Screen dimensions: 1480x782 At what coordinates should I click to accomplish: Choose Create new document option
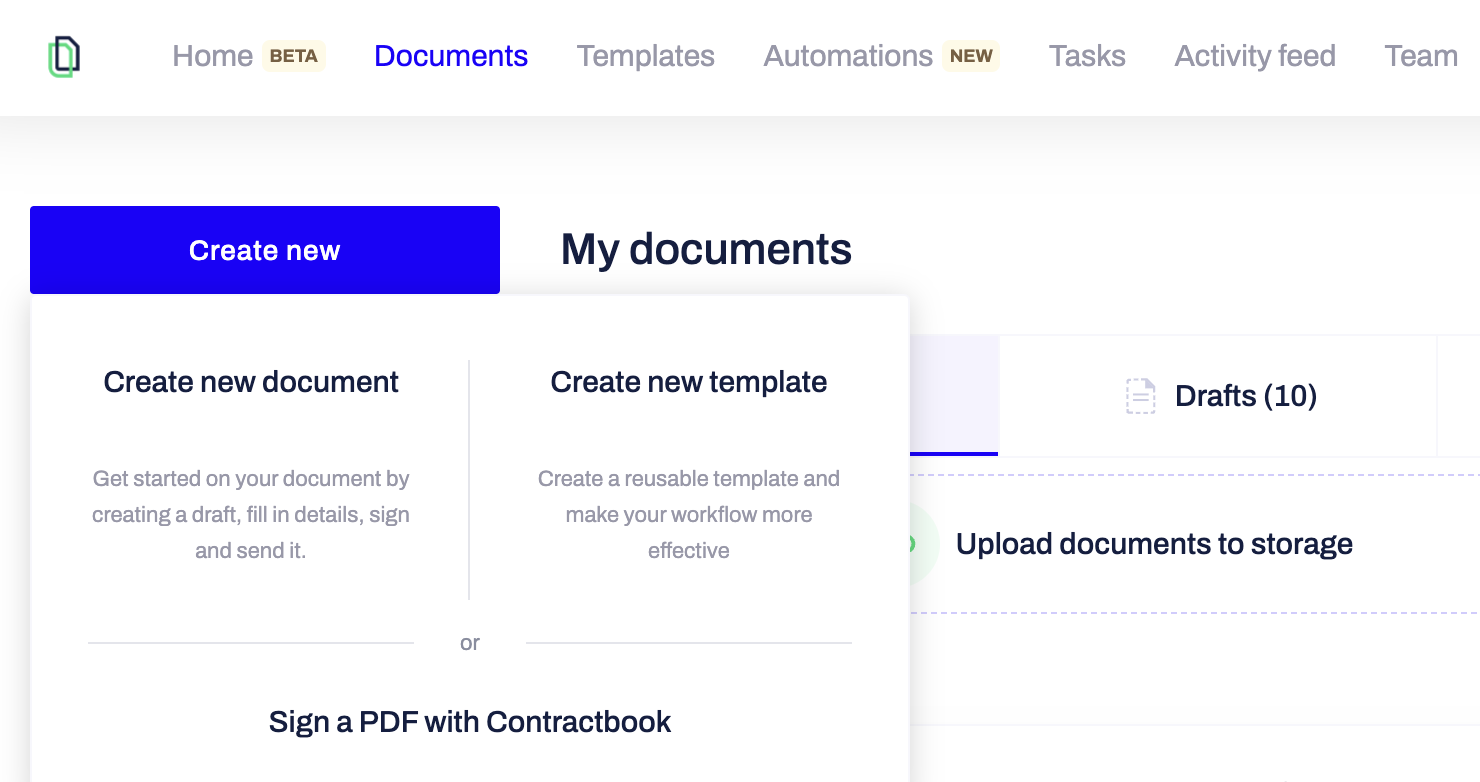tap(251, 382)
